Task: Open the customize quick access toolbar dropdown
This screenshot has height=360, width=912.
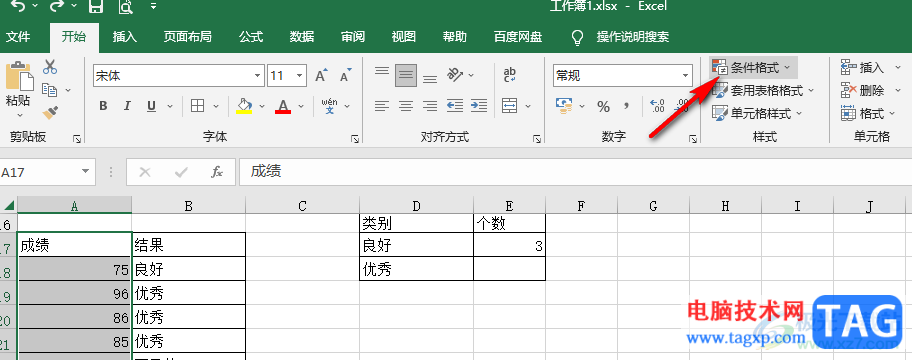Action: tap(153, 6)
